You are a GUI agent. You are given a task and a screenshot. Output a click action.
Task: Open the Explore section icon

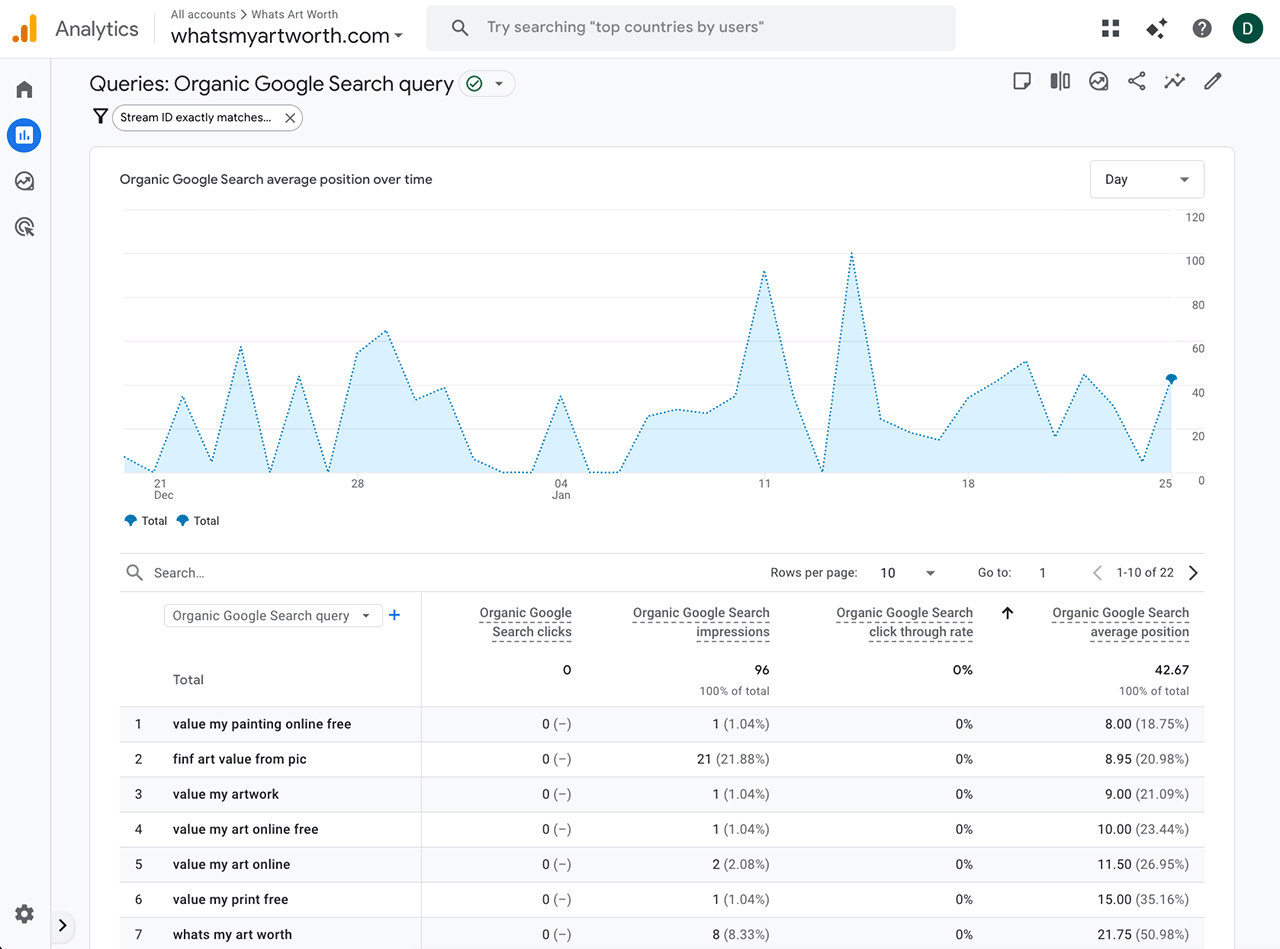click(x=23, y=181)
